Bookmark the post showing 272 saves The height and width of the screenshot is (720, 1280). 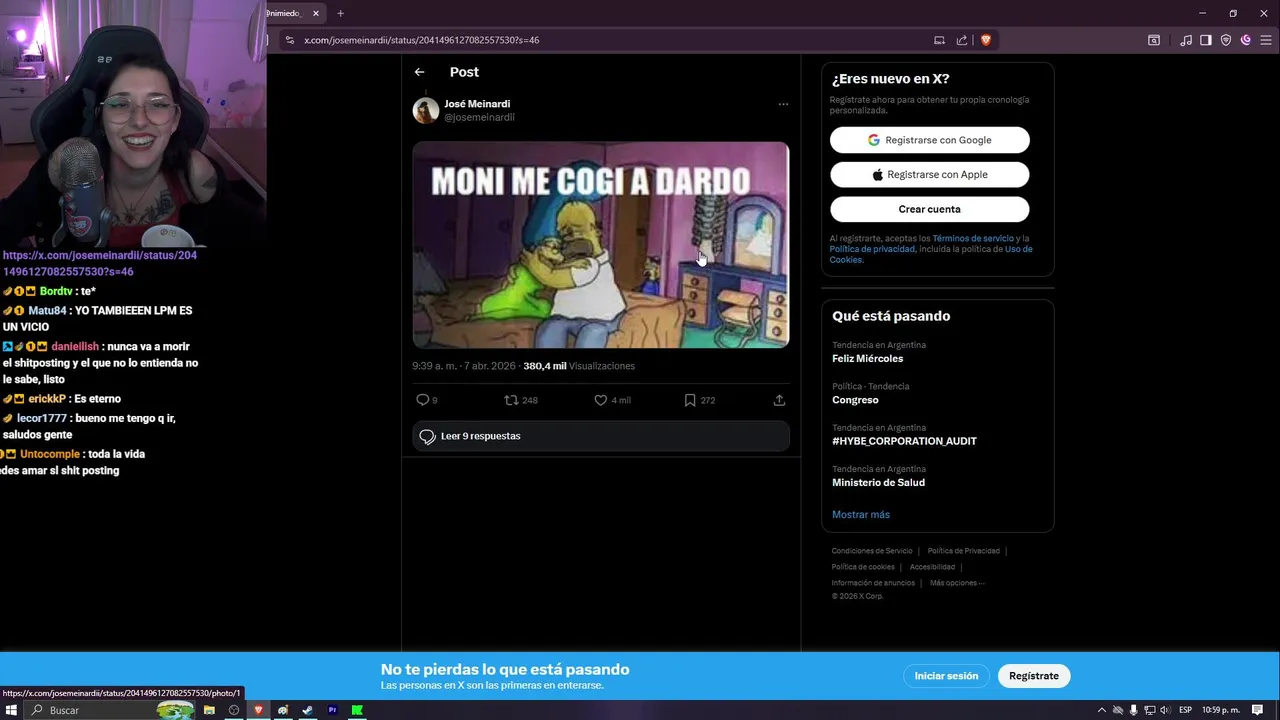690,400
